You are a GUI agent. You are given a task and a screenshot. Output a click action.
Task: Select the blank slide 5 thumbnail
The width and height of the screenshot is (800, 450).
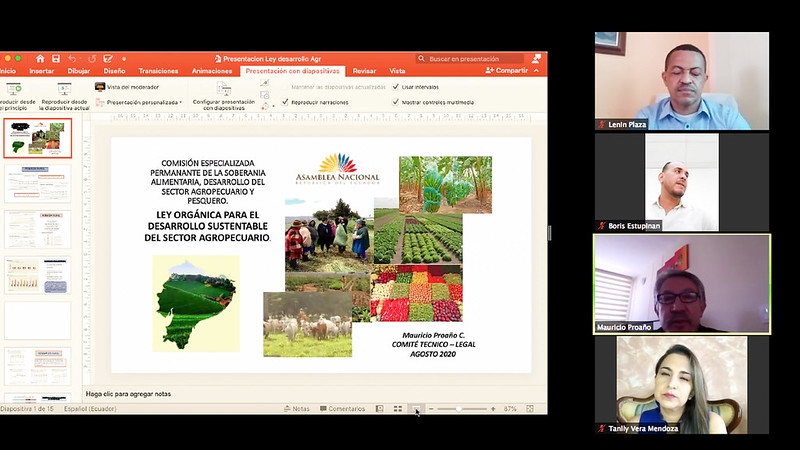pyautogui.click(x=38, y=320)
